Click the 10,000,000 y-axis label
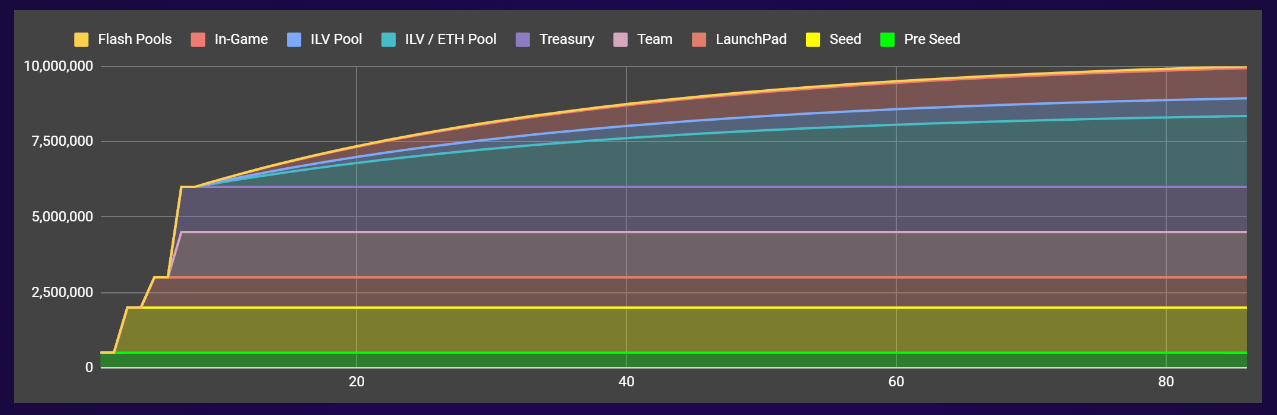The height and width of the screenshot is (415, 1277). [59, 66]
